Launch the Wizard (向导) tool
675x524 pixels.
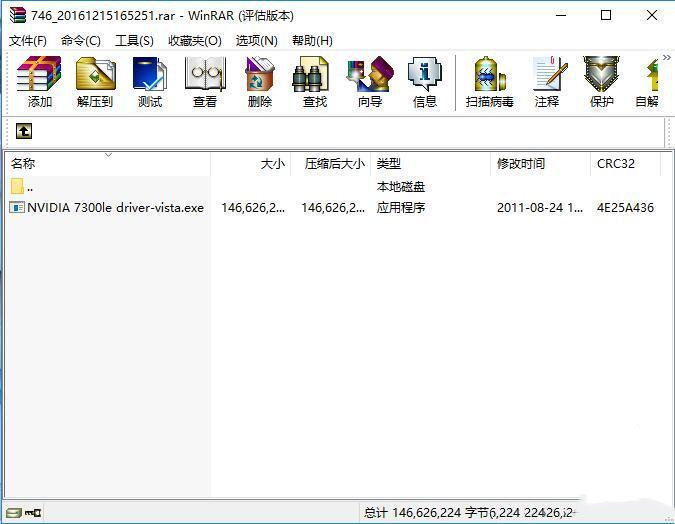click(369, 82)
